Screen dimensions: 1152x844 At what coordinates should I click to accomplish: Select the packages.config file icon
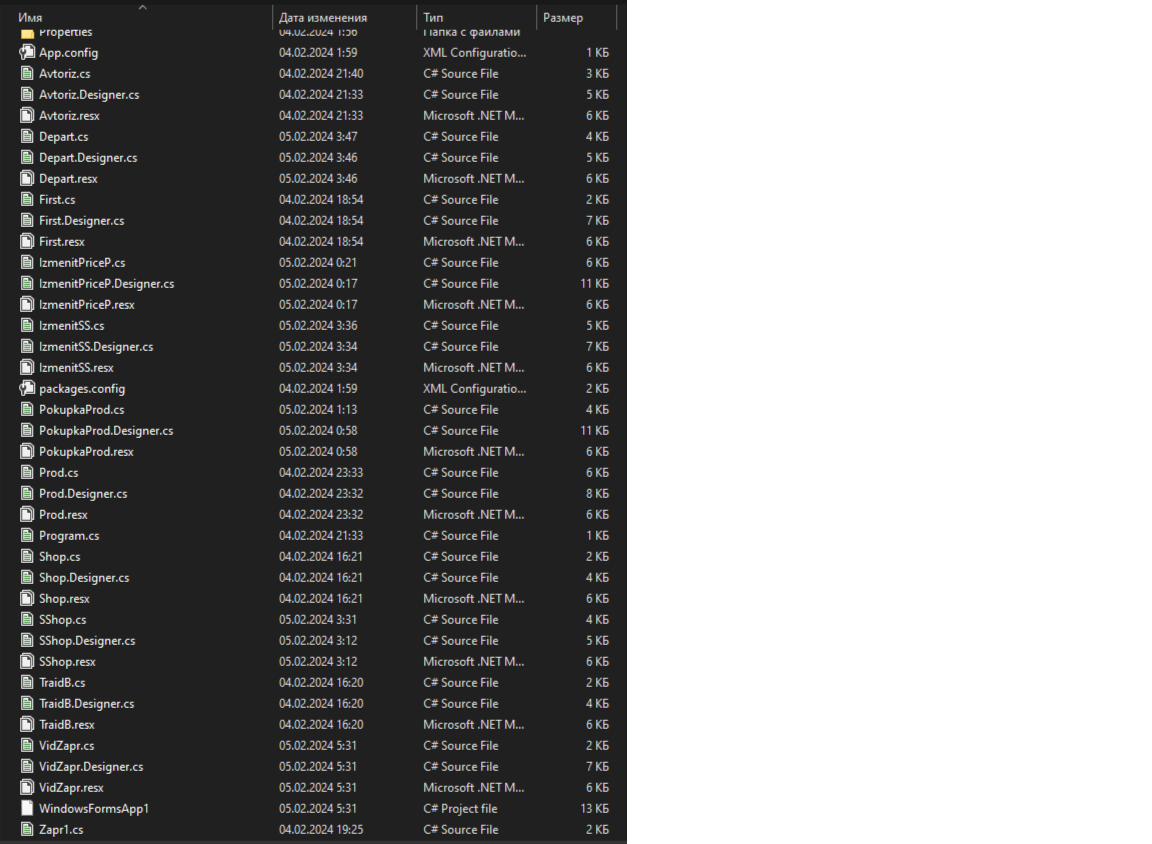click(x=27, y=389)
